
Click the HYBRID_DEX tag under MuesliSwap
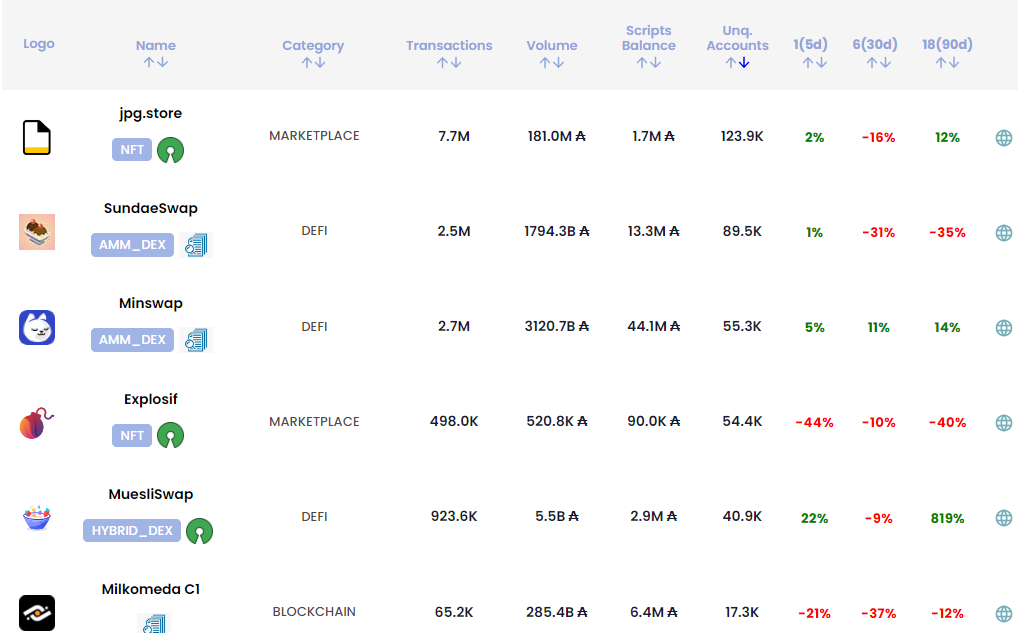(132, 530)
